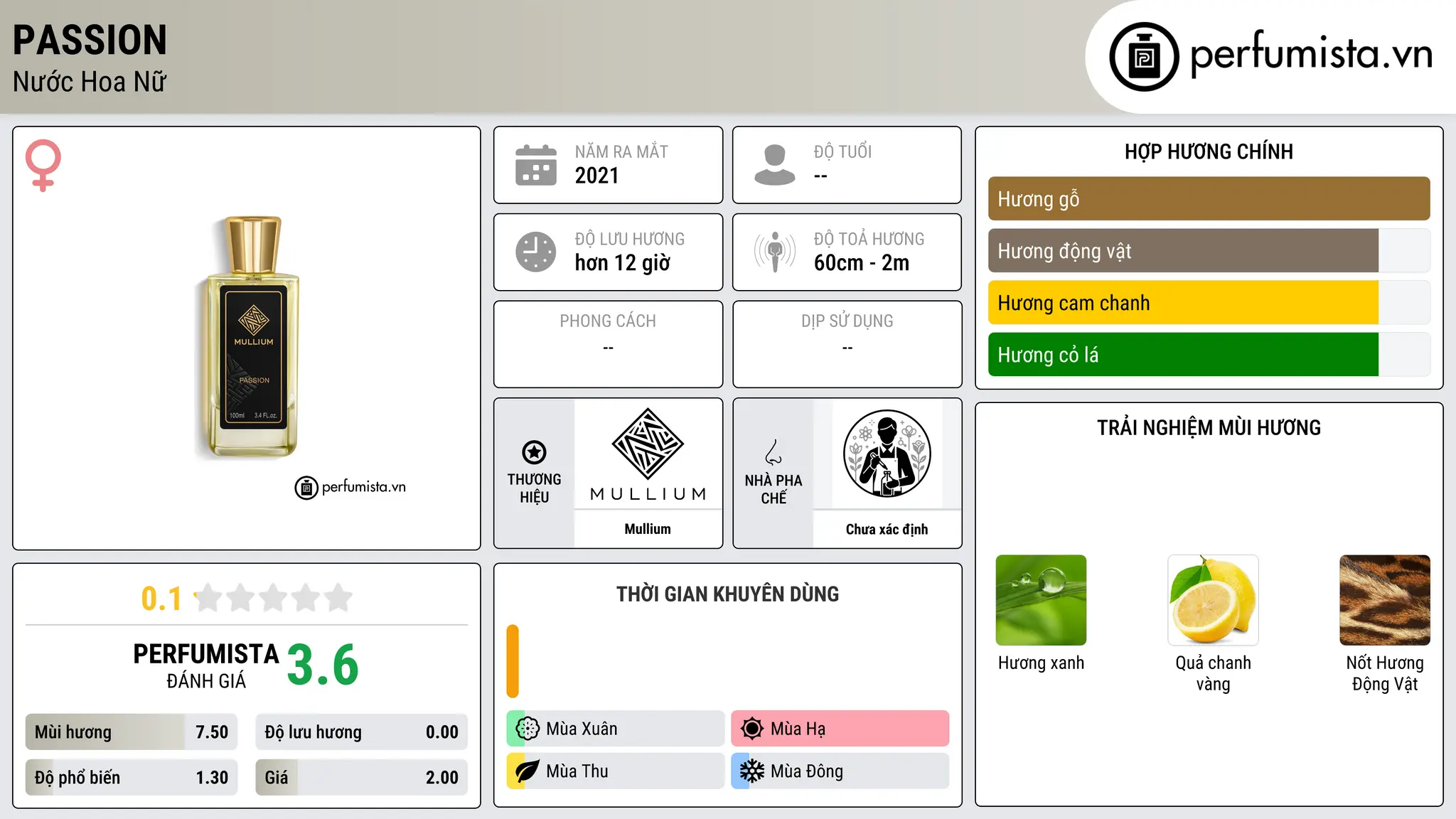Click the snowflake icon for Mùa Đông
Viewport: 1456px width, 819px height.
pos(752,771)
